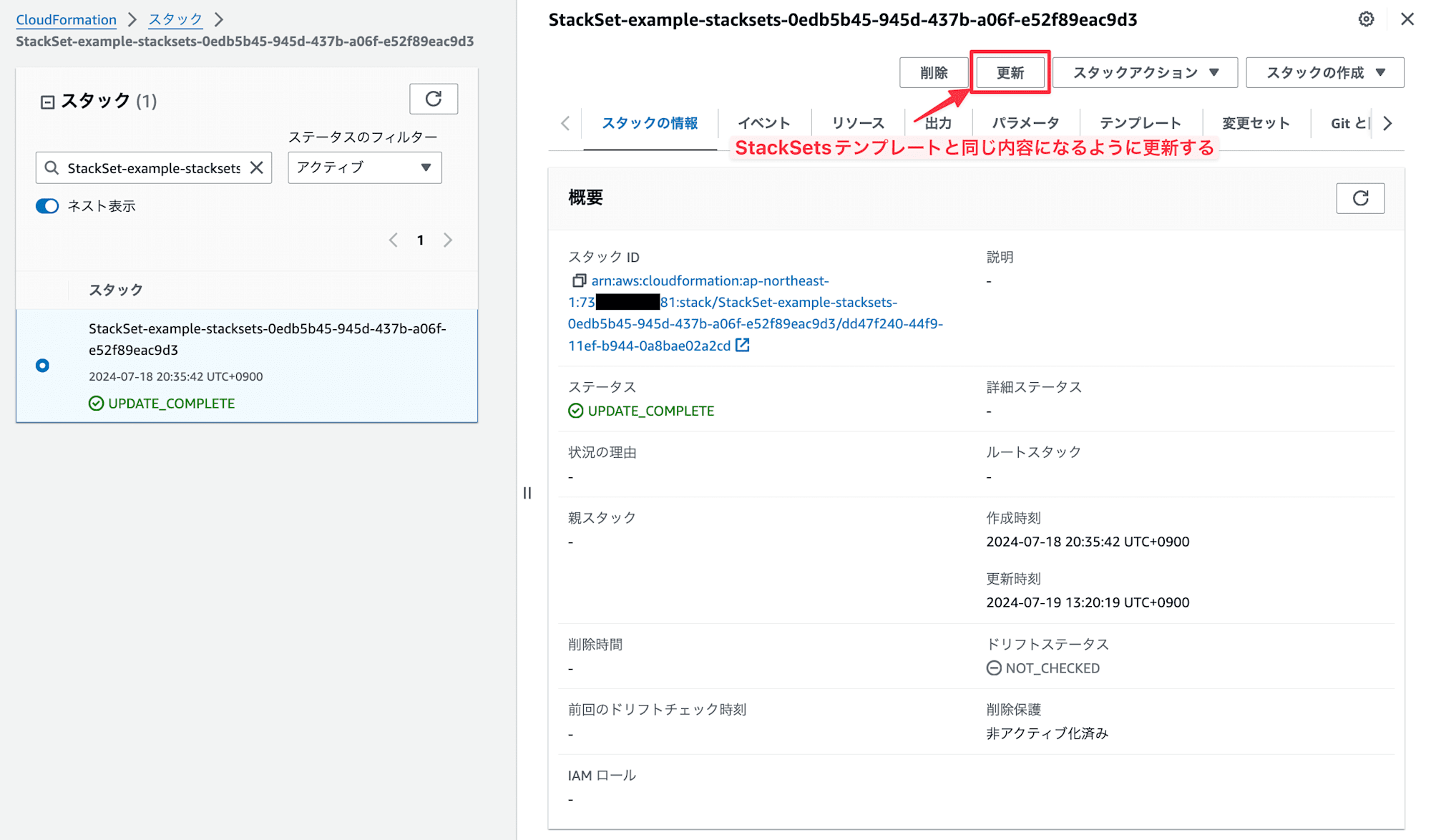The width and height of the screenshot is (1431, 840).
Task: Open stack ID external link icon
Action: click(743, 346)
